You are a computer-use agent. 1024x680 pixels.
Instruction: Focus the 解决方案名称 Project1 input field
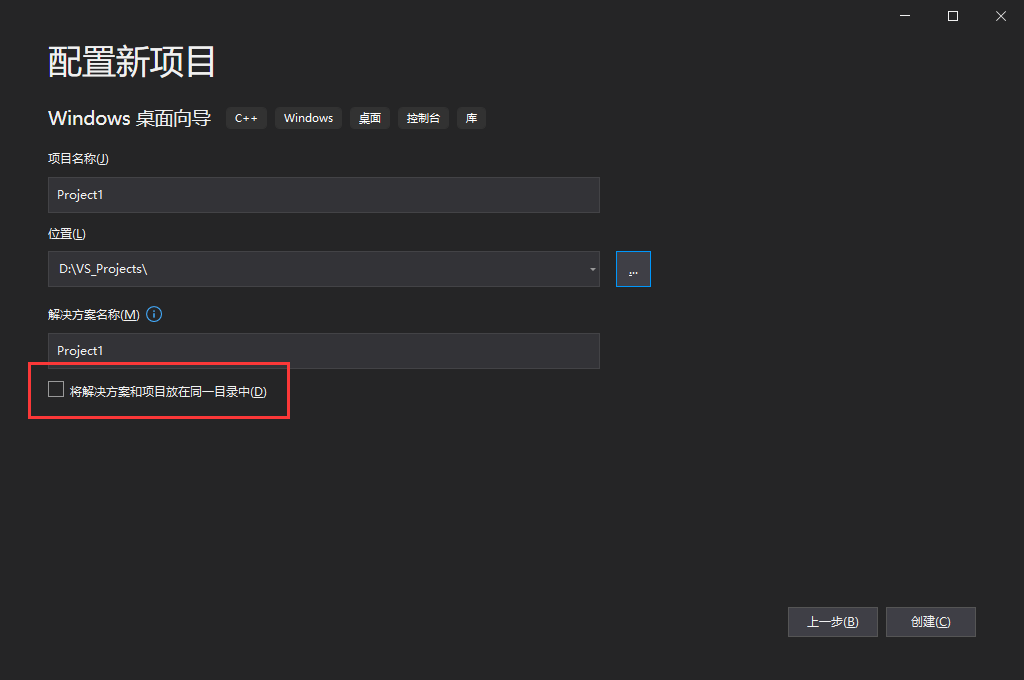click(324, 351)
